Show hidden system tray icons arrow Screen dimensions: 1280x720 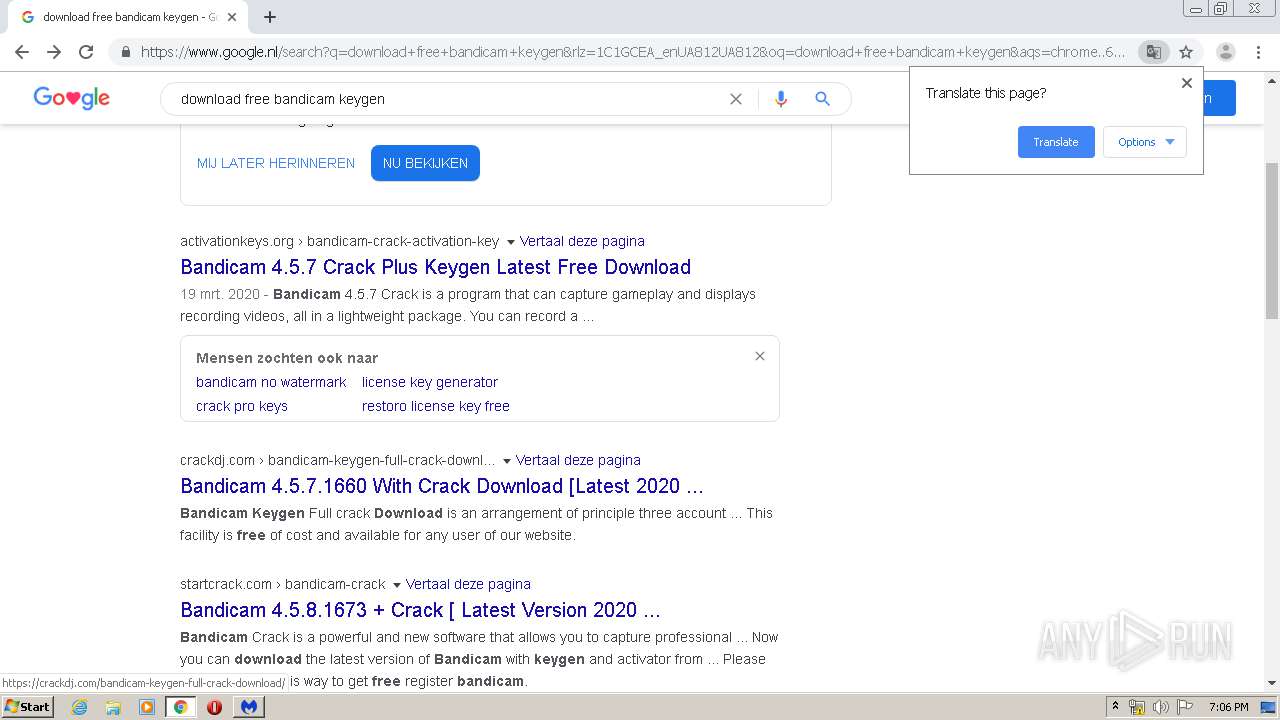(1115, 707)
